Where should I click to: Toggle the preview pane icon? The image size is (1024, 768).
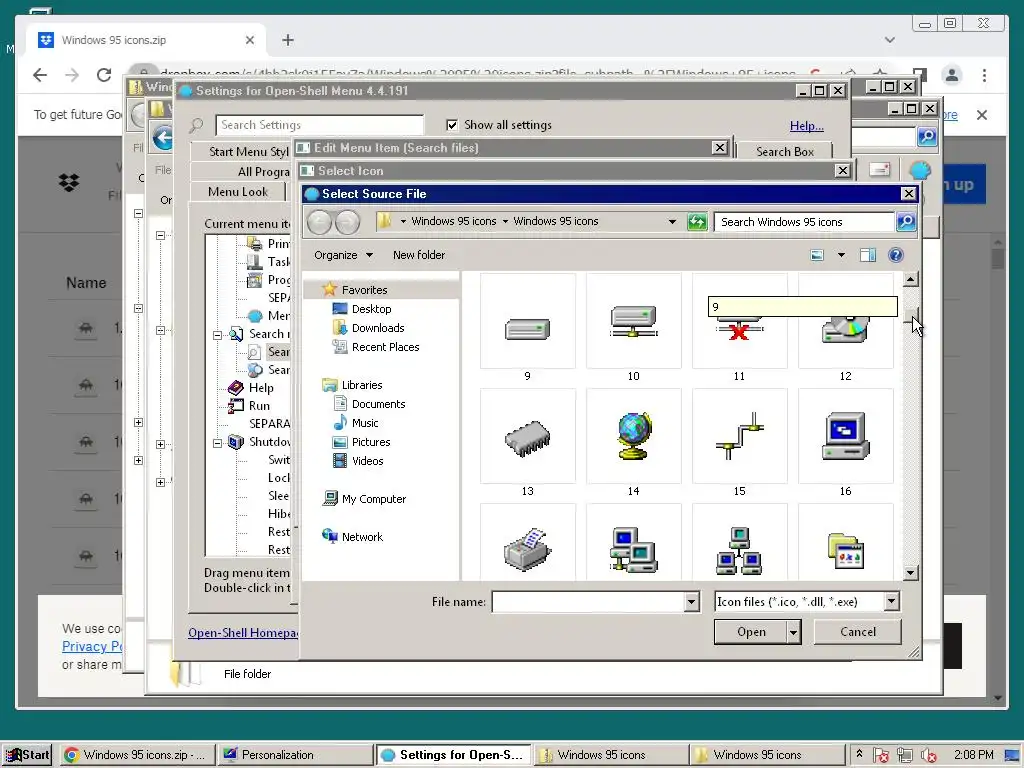(868, 255)
